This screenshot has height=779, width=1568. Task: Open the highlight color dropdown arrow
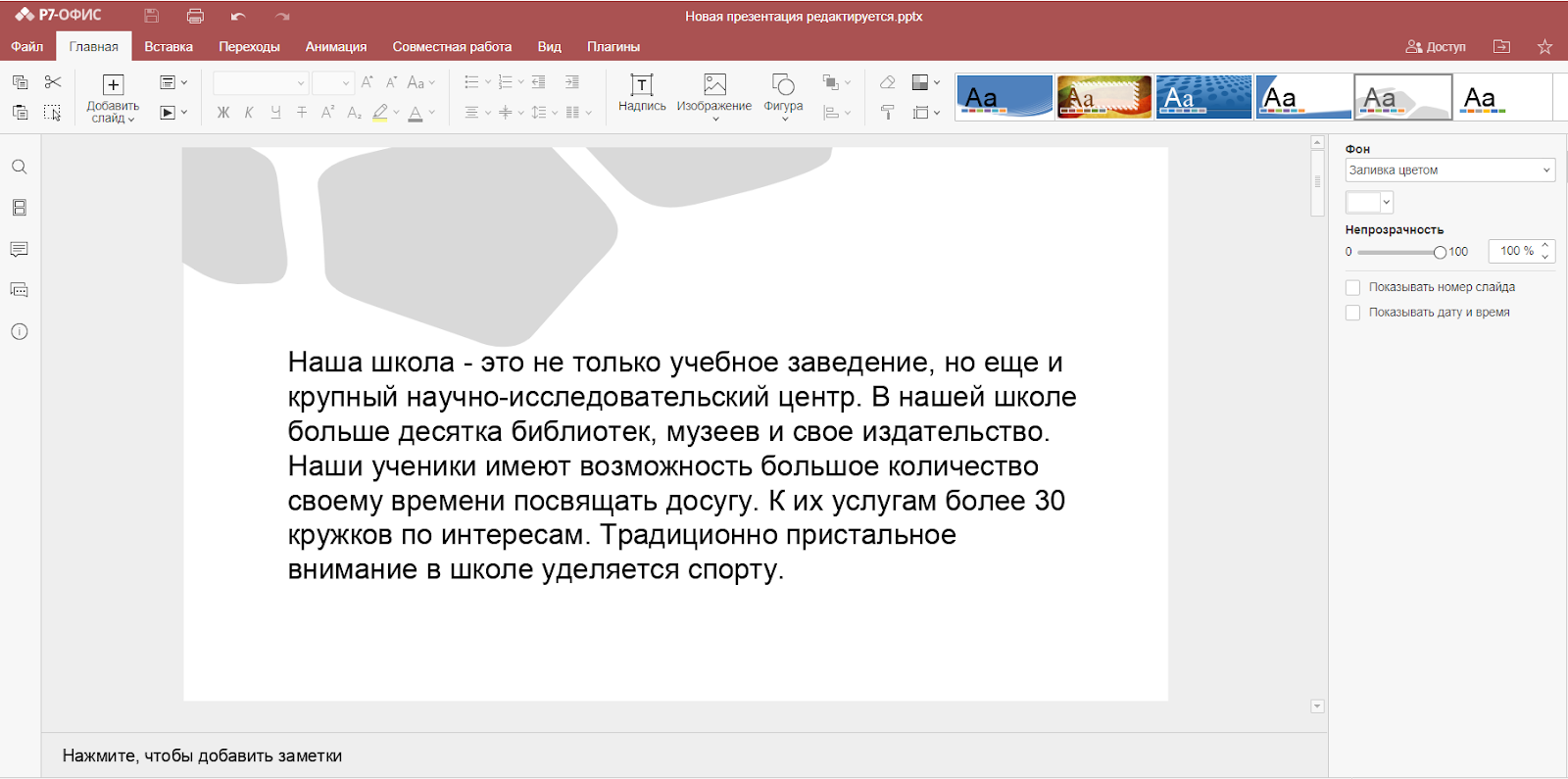point(396,113)
